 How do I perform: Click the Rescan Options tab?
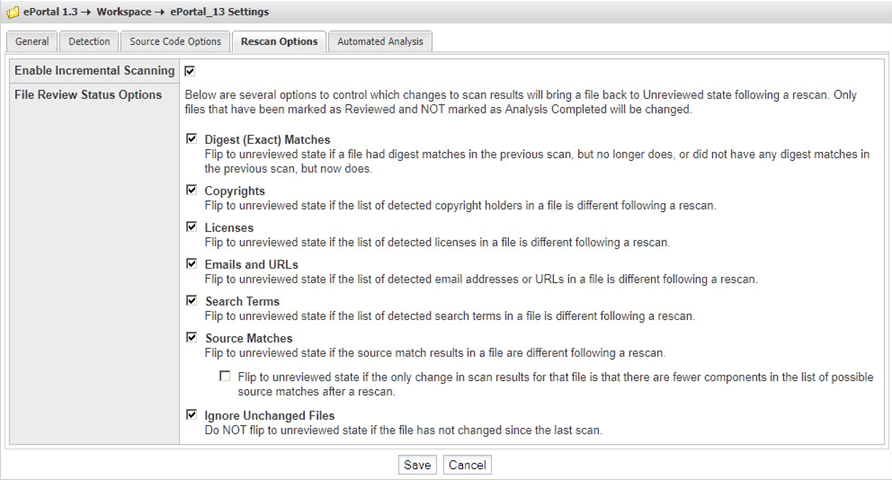click(279, 42)
